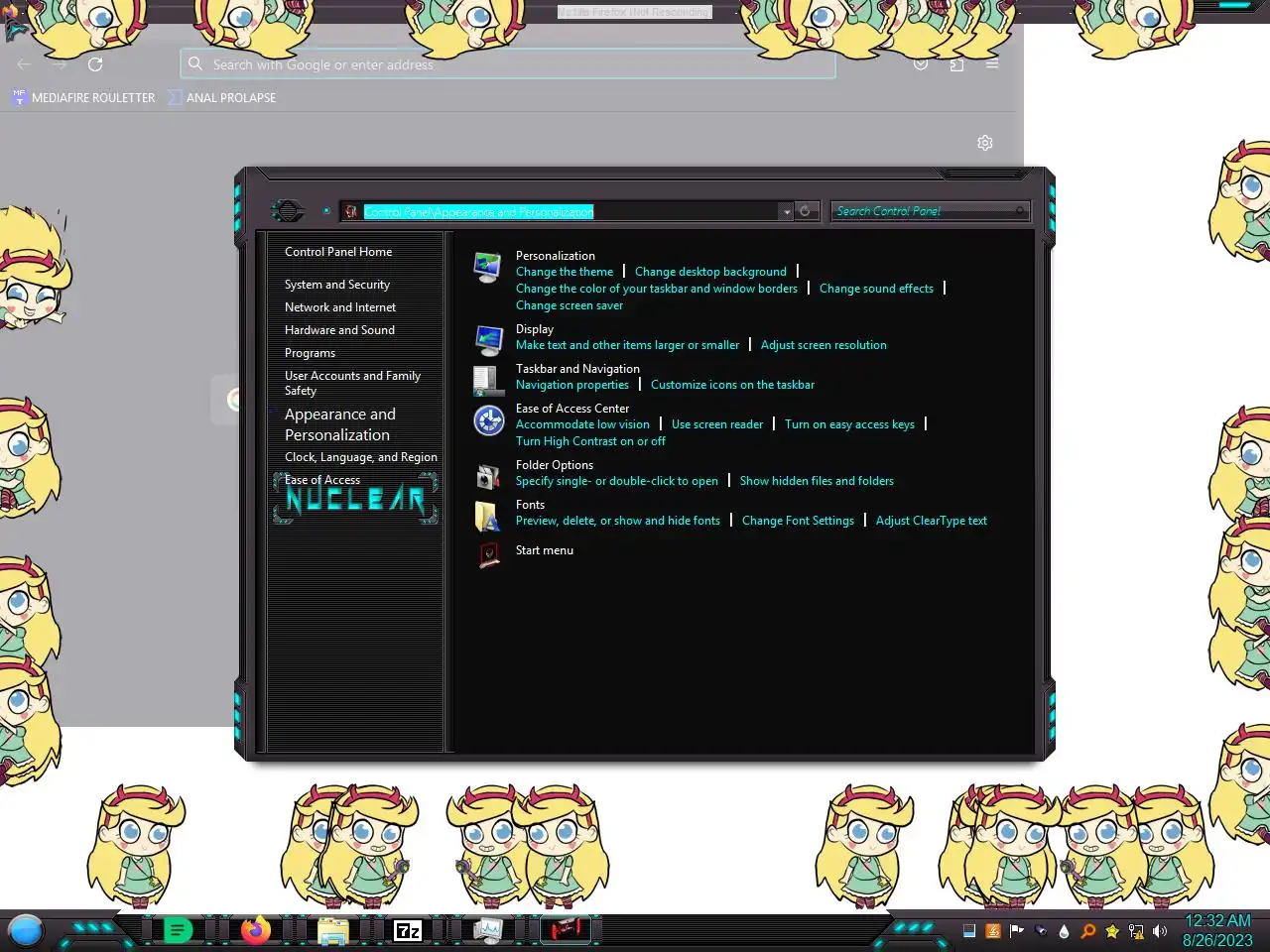Click Adjust ClearType text link
The height and width of the screenshot is (952, 1270).
932,521
